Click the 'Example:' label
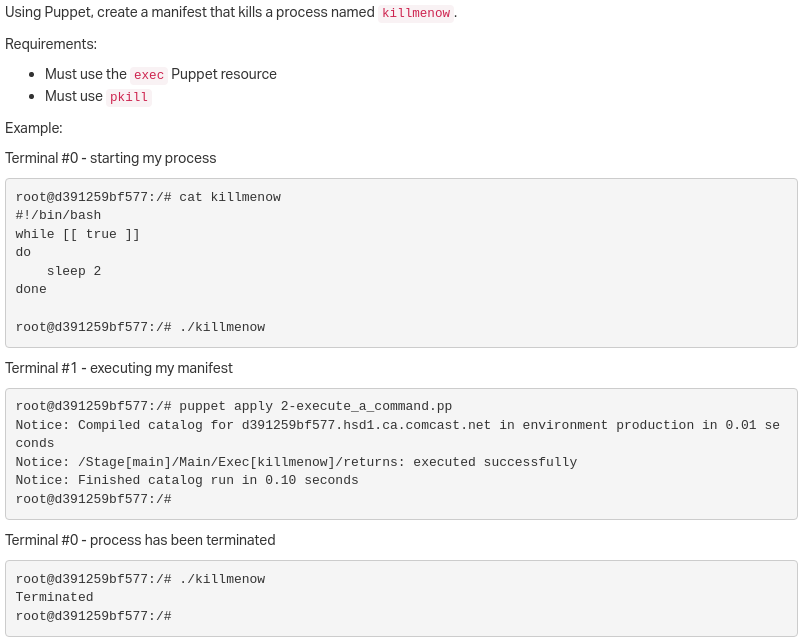This screenshot has width=806, height=642. [x=34, y=128]
